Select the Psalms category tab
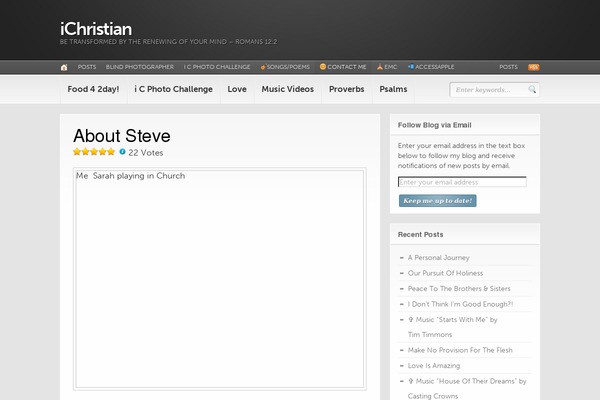 pos(393,89)
